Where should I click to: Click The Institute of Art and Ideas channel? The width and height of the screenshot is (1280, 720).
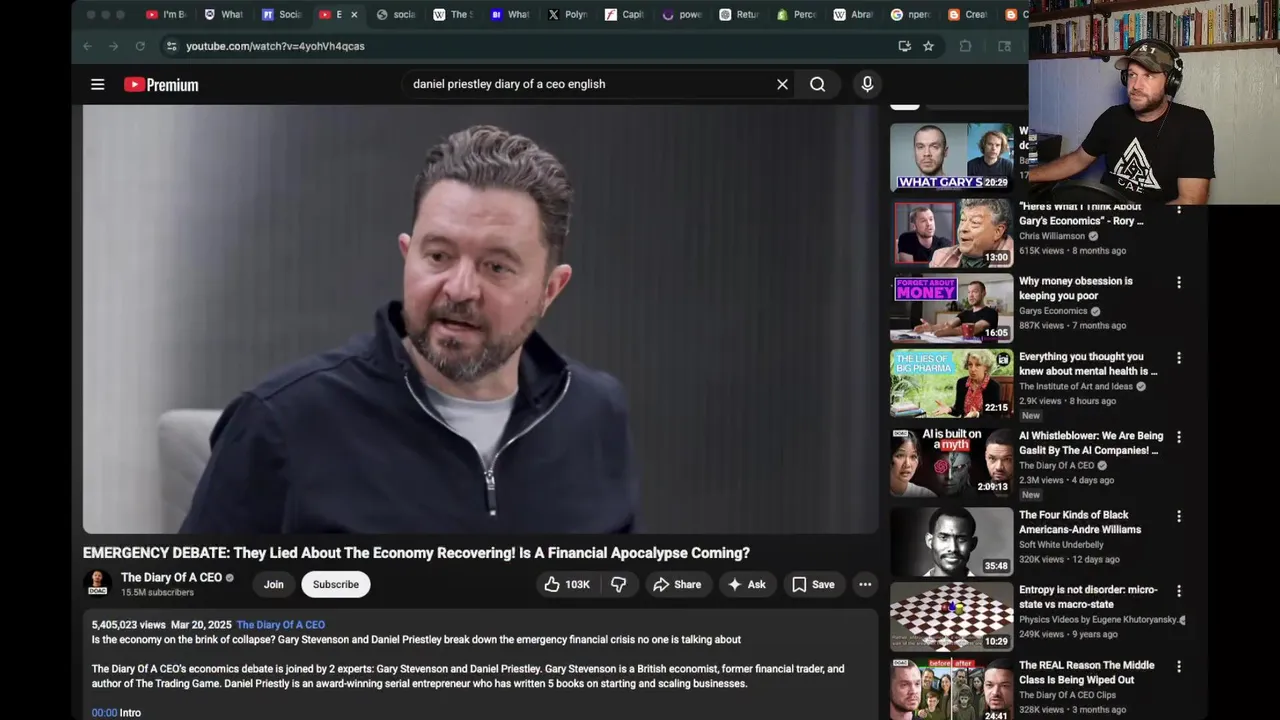coord(1076,386)
